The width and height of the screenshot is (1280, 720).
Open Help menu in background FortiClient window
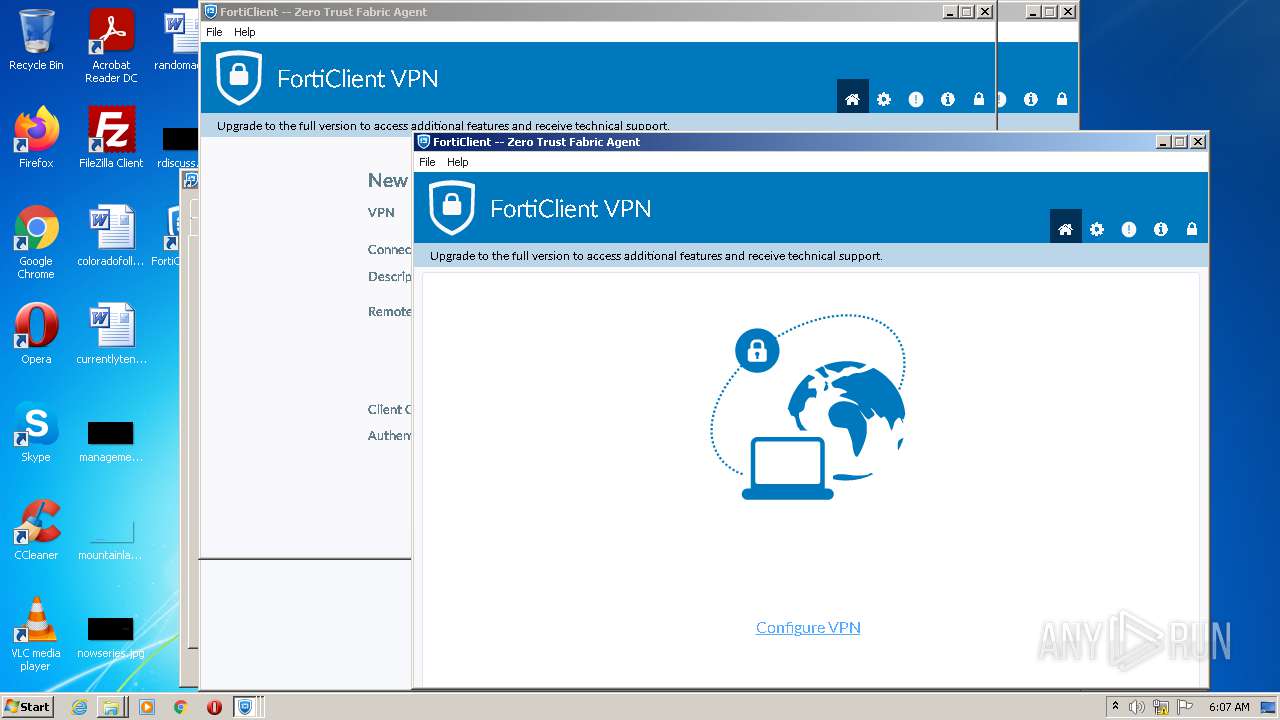coord(244,32)
